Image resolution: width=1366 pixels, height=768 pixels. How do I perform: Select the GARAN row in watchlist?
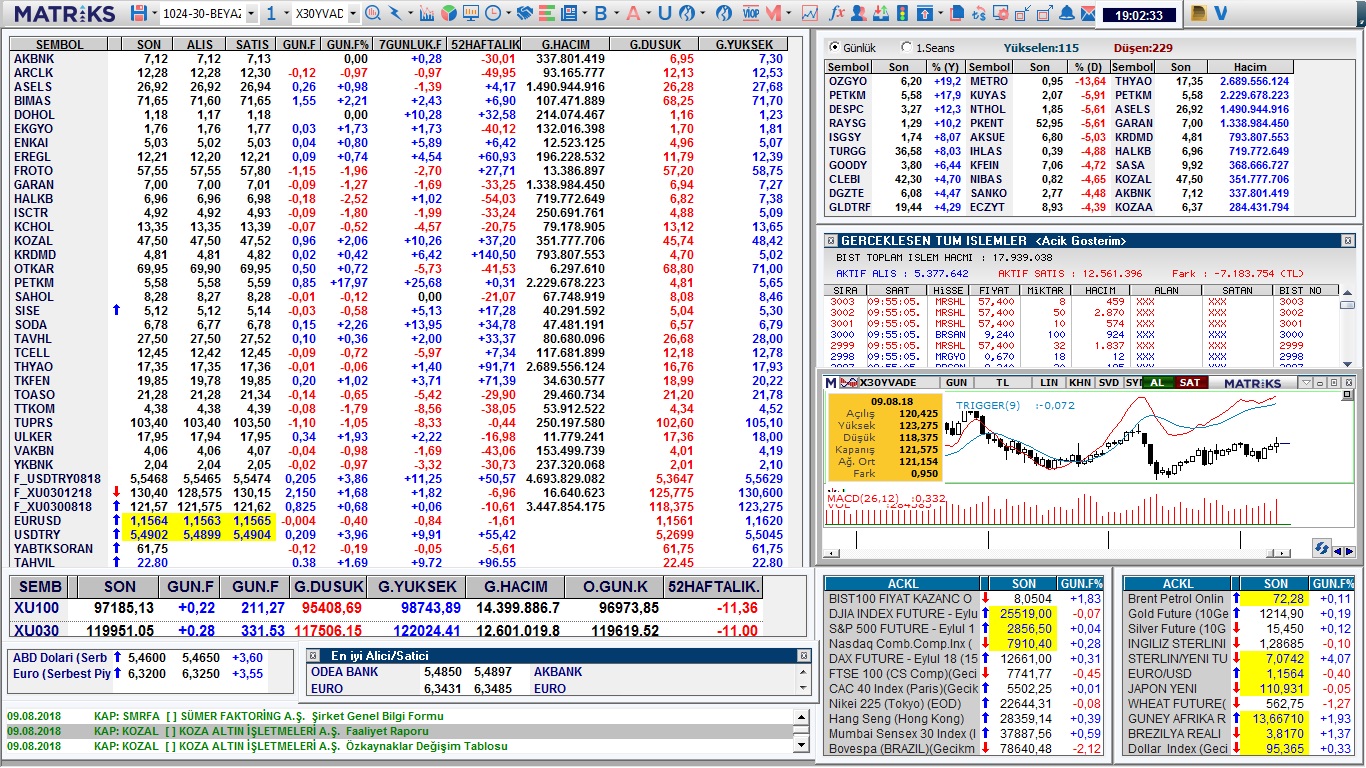coord(400,185)
